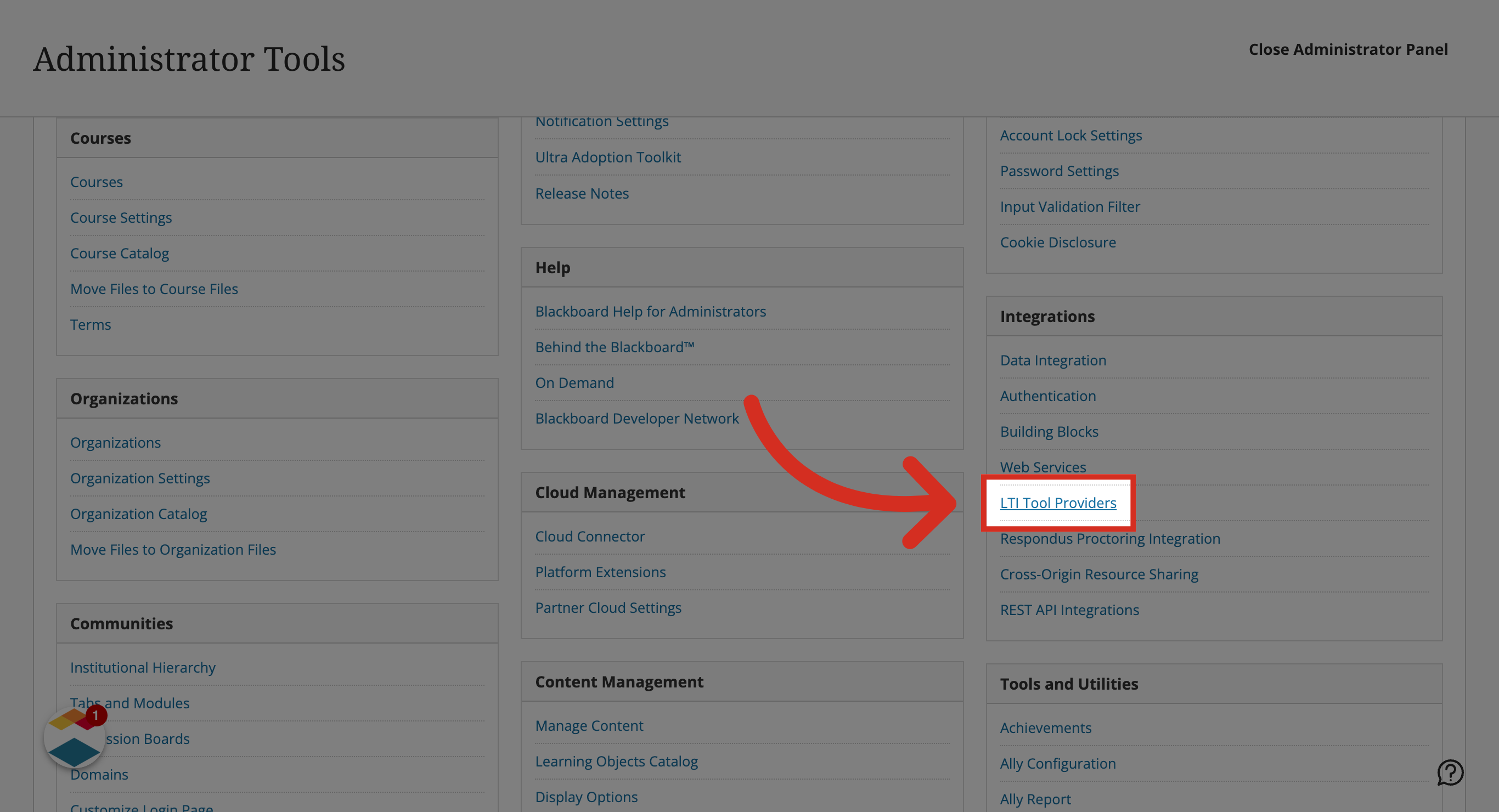Screen dimensions: 1499x812
Task: Open Achievements
Action: [1046, 728]
